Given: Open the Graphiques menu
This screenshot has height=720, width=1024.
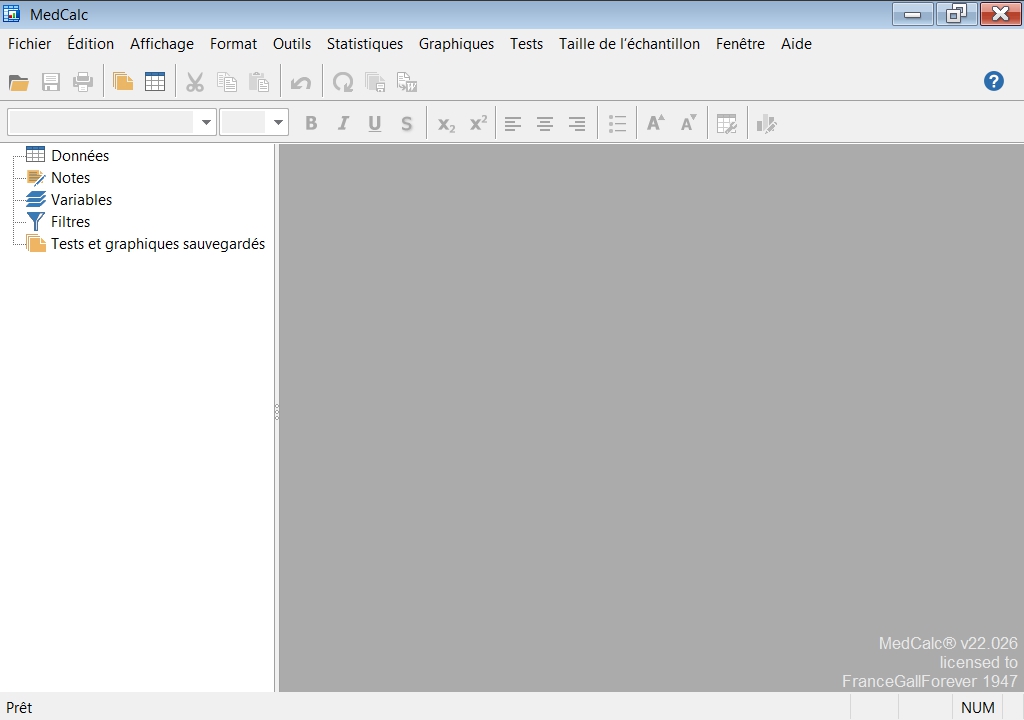Looking at the screenshot, I should [456, 44].
